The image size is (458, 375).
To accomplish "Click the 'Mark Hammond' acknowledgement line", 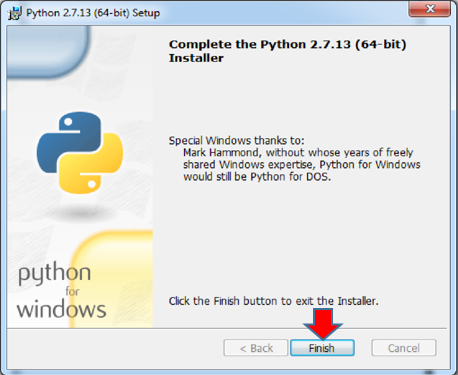I will click(298, 153).
